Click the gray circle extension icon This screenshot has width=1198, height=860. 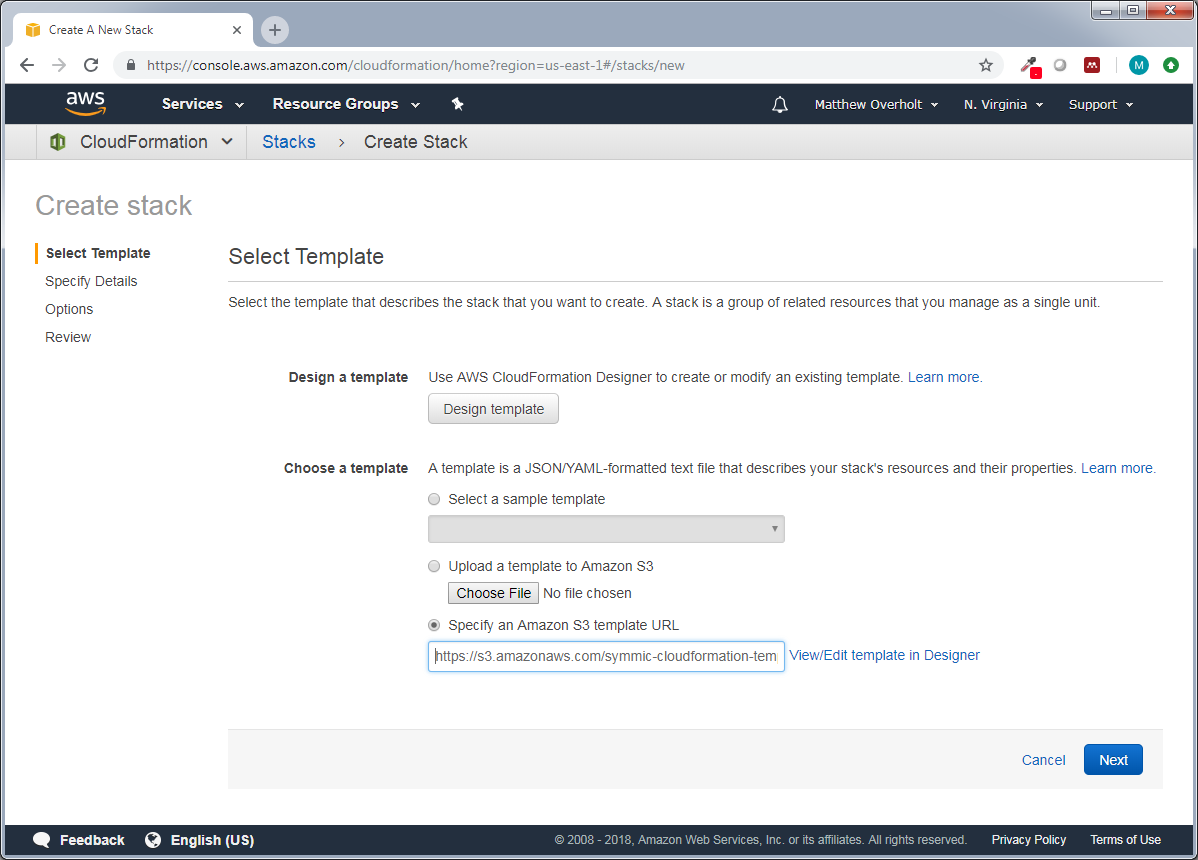pos(1060,65)
